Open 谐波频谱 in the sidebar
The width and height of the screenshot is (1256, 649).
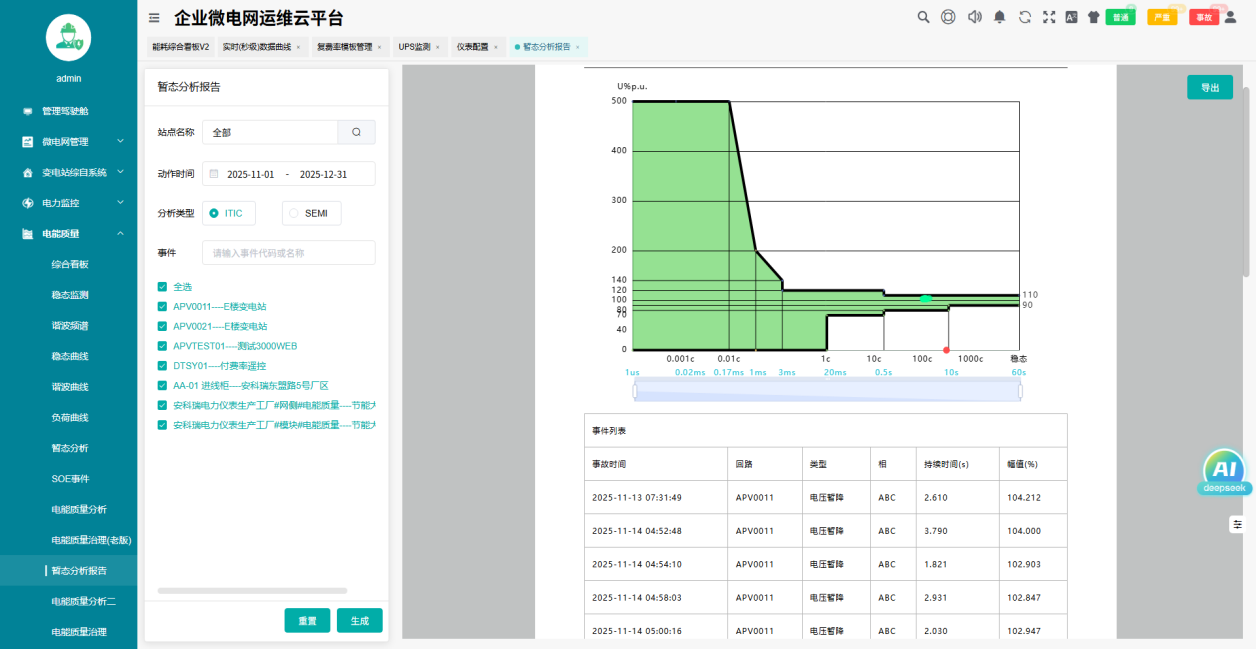click(70, 326)
